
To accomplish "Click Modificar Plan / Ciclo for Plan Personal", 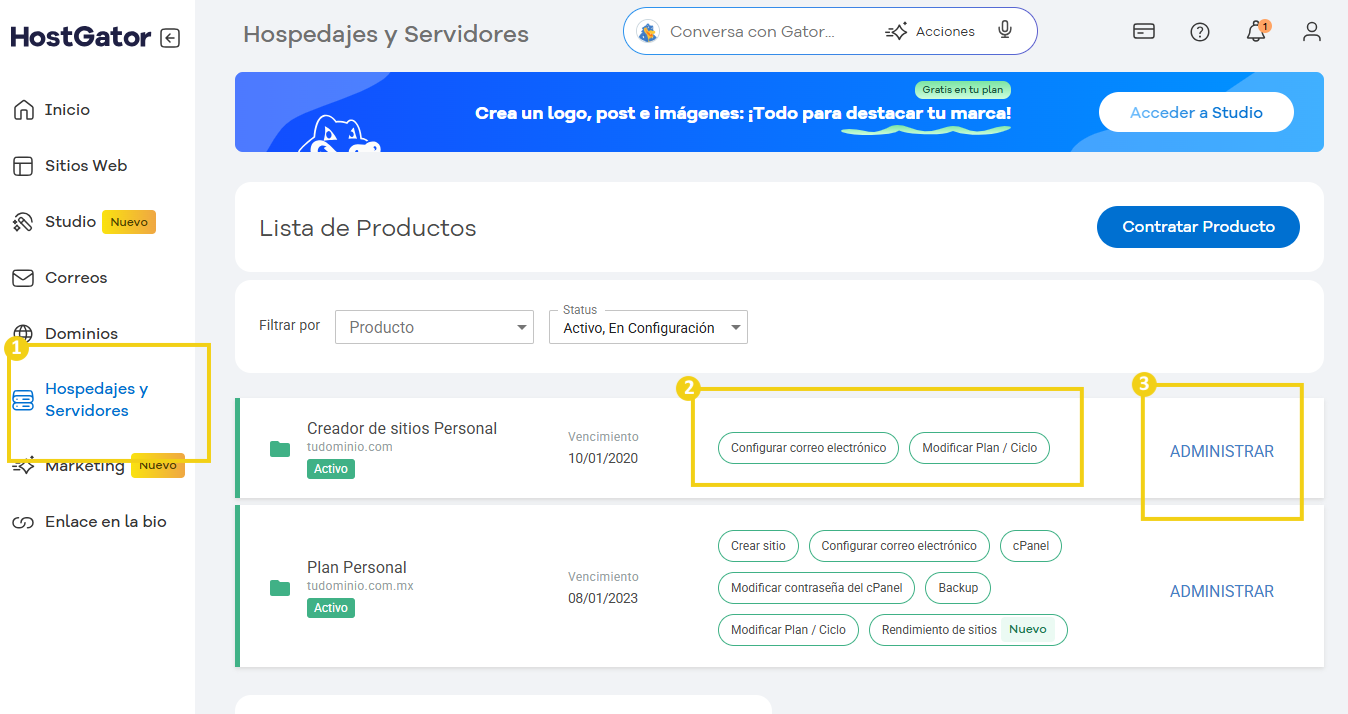I will (x=788, y=630).
